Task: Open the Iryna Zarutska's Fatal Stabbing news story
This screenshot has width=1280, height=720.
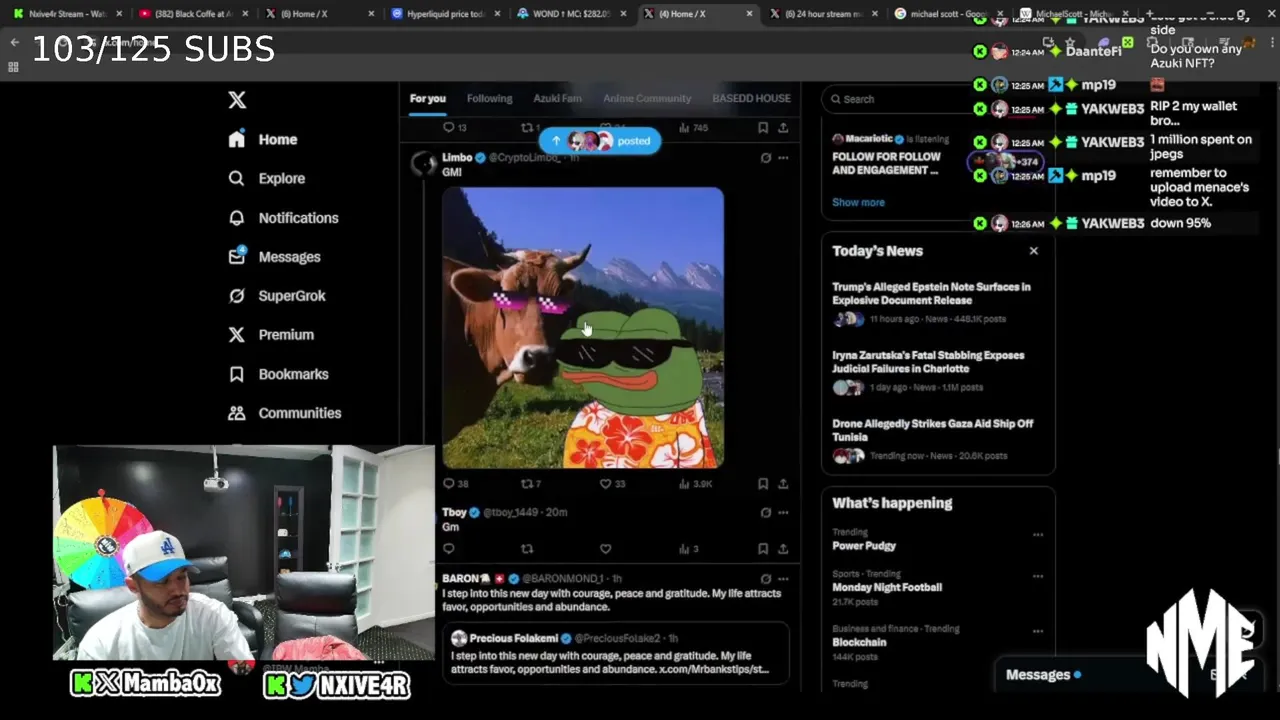Action: tap(938, 371)
